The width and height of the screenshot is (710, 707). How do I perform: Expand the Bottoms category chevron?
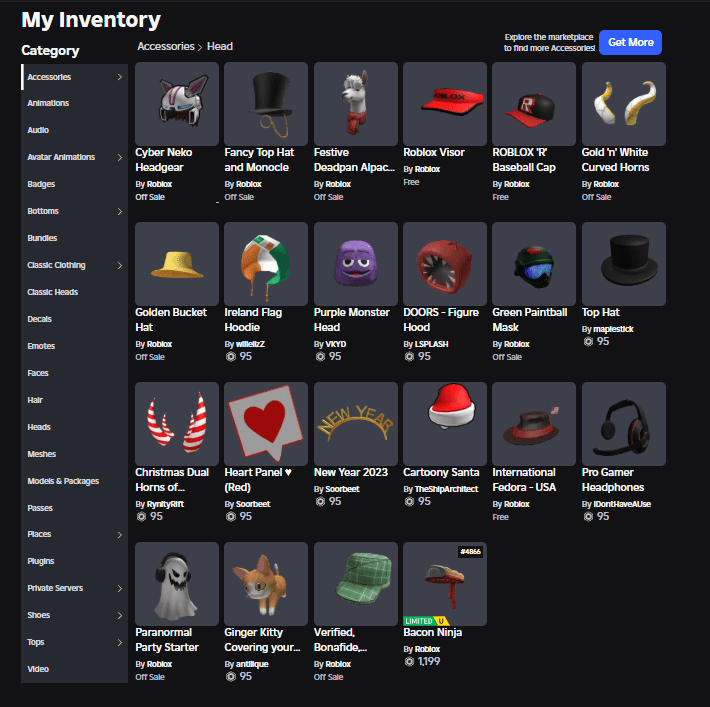(120, 211)
